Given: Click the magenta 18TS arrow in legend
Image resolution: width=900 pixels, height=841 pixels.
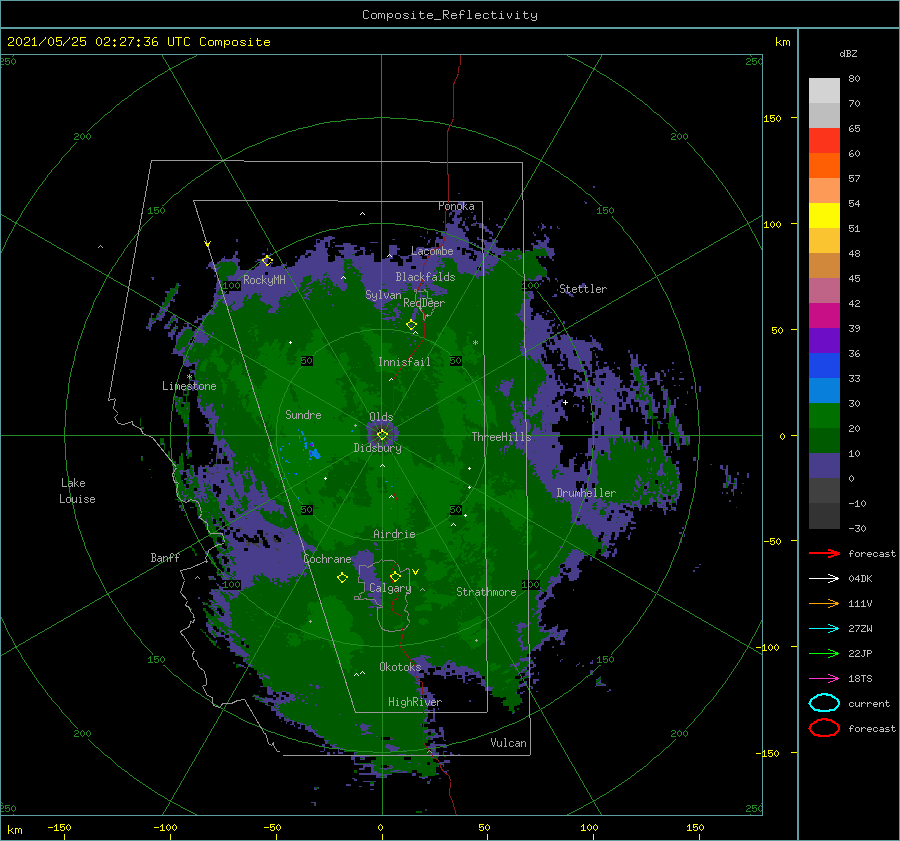Looking at the screenshot, I should [824, 679].
